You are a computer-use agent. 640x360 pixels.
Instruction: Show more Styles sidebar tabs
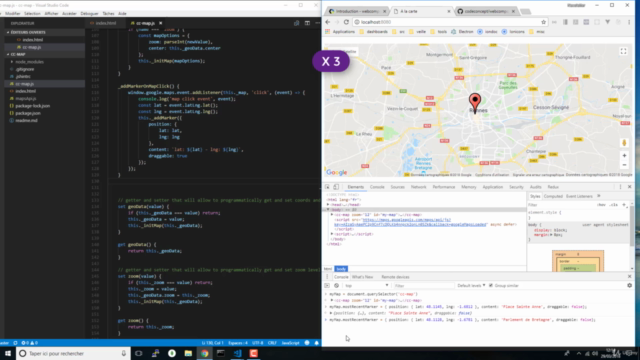click(599, 196)
